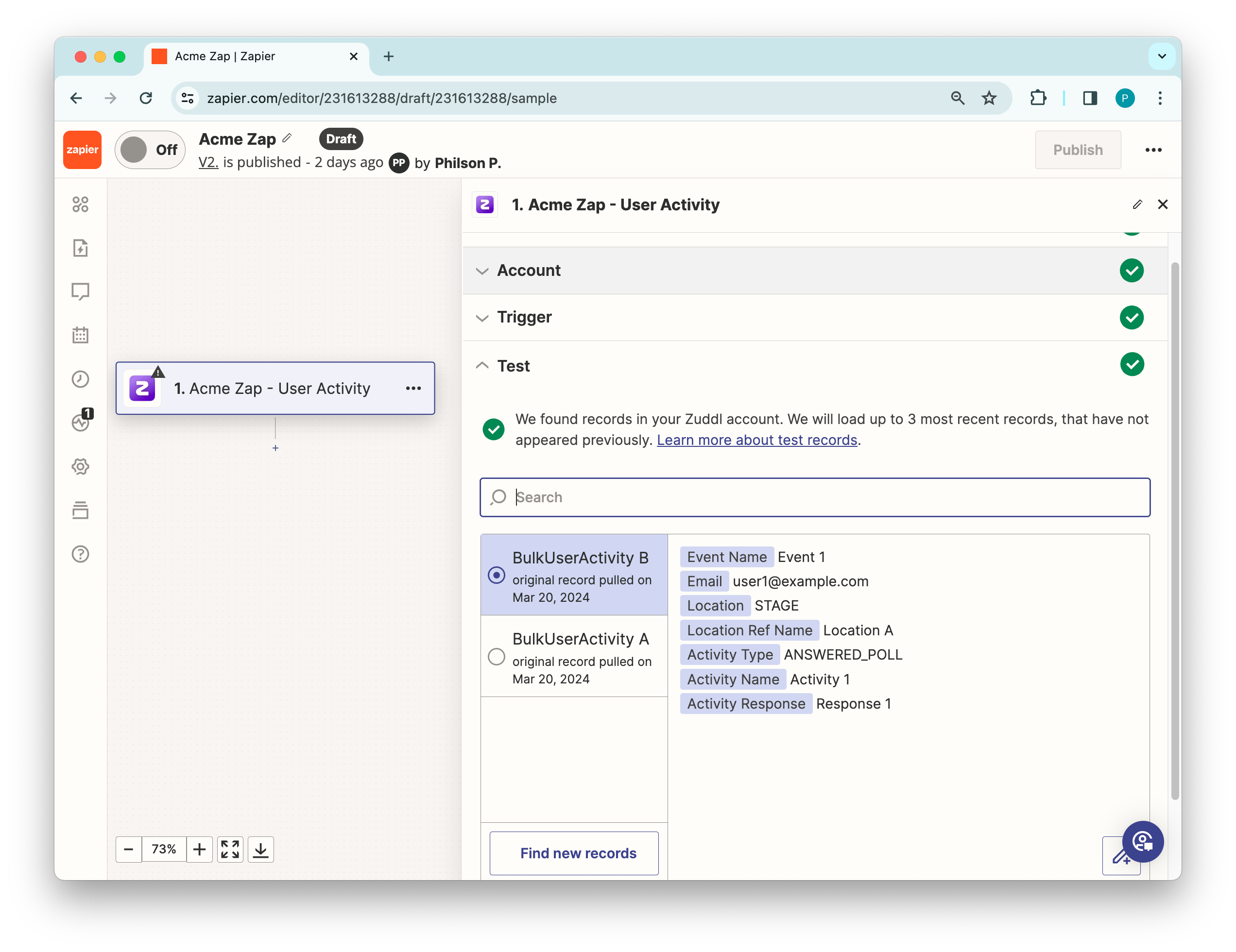Toggle the Zap On/Off switch
Image resolution: width=1236 pixels, height=952 pixels.
(150, 150)
